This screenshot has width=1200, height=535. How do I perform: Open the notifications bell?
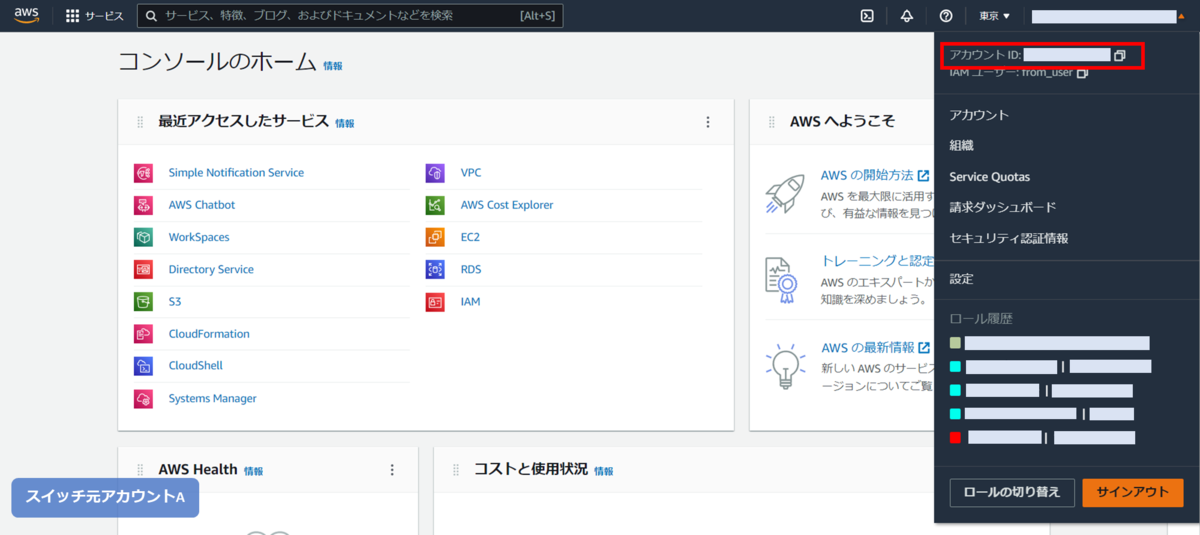click(907, 16)
